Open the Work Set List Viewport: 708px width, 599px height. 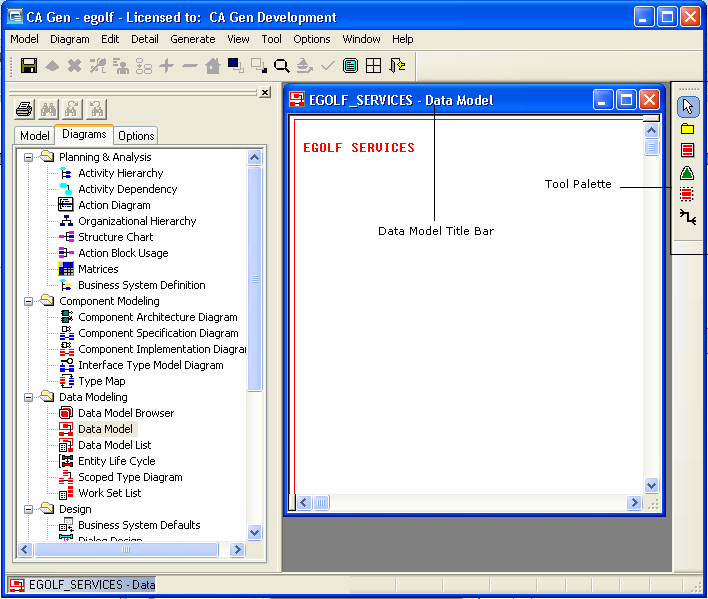click(x=110, y=493)
